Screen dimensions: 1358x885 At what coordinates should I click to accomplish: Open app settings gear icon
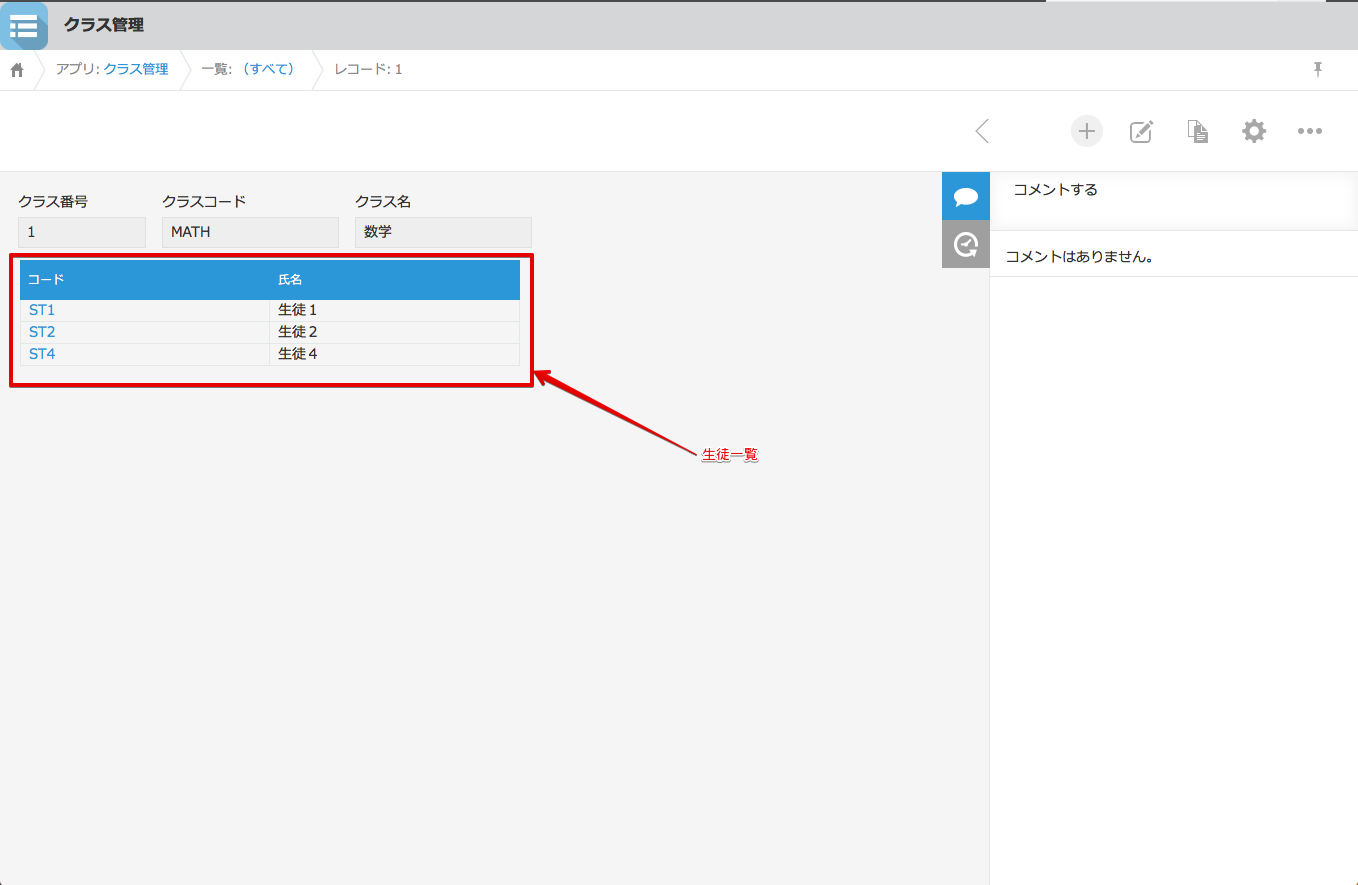[x=1253, y=131]
